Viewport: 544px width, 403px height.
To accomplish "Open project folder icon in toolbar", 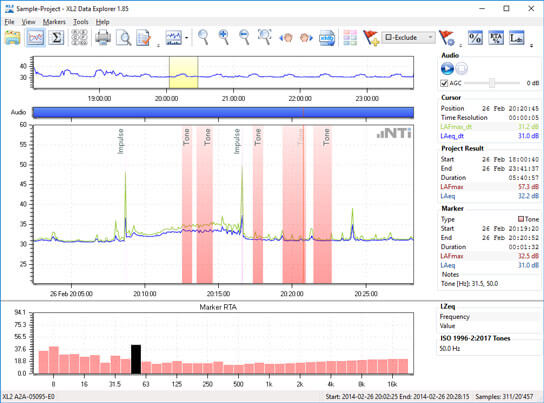I will click(12, 37).
